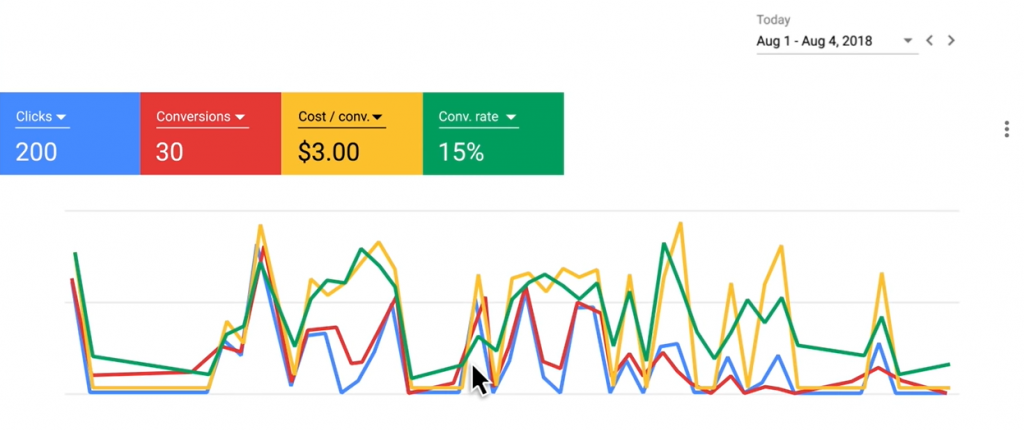Click the Today label above date range
The image size is (1024, 431).
tap(773, 19)
